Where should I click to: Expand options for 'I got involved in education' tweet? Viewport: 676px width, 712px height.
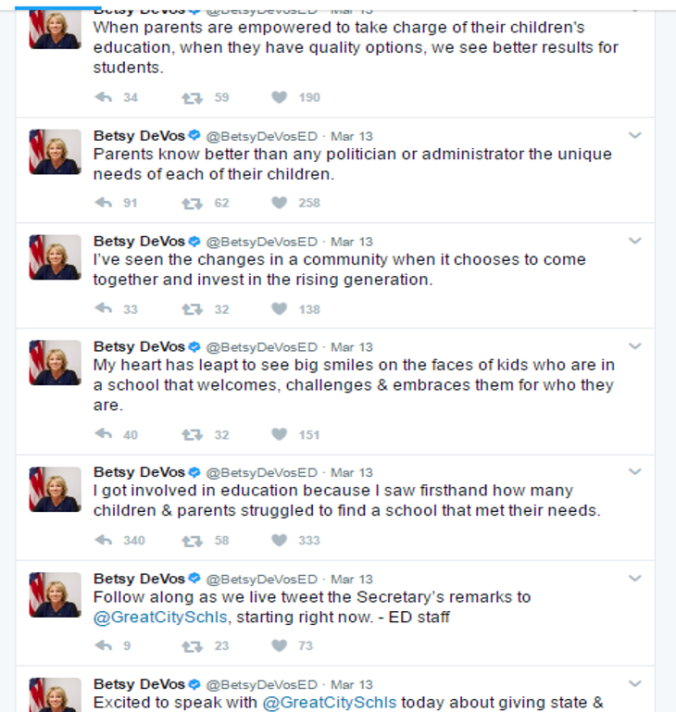[634, 472]
